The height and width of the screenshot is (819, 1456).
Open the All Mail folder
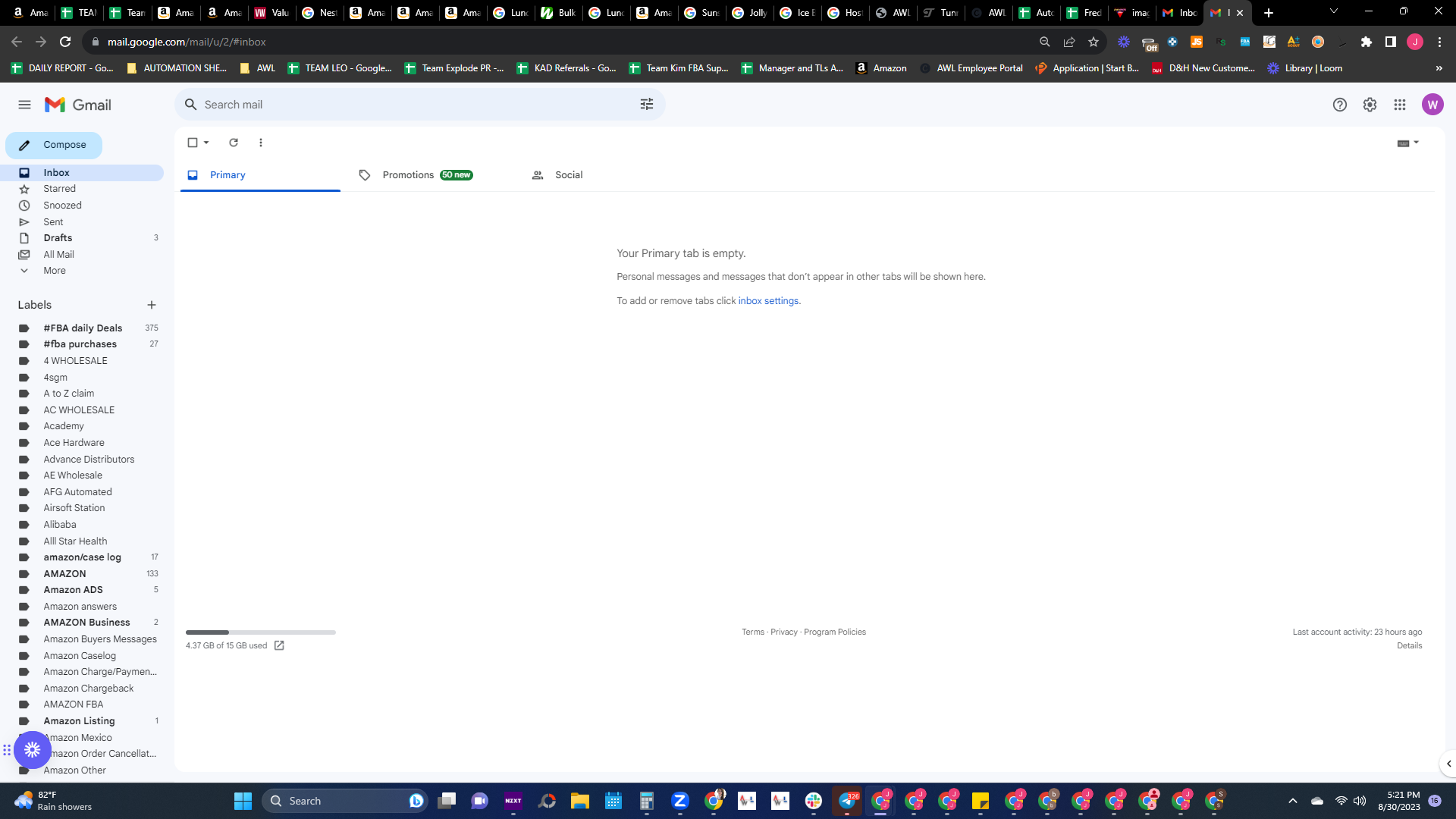(x=82, y=255)
